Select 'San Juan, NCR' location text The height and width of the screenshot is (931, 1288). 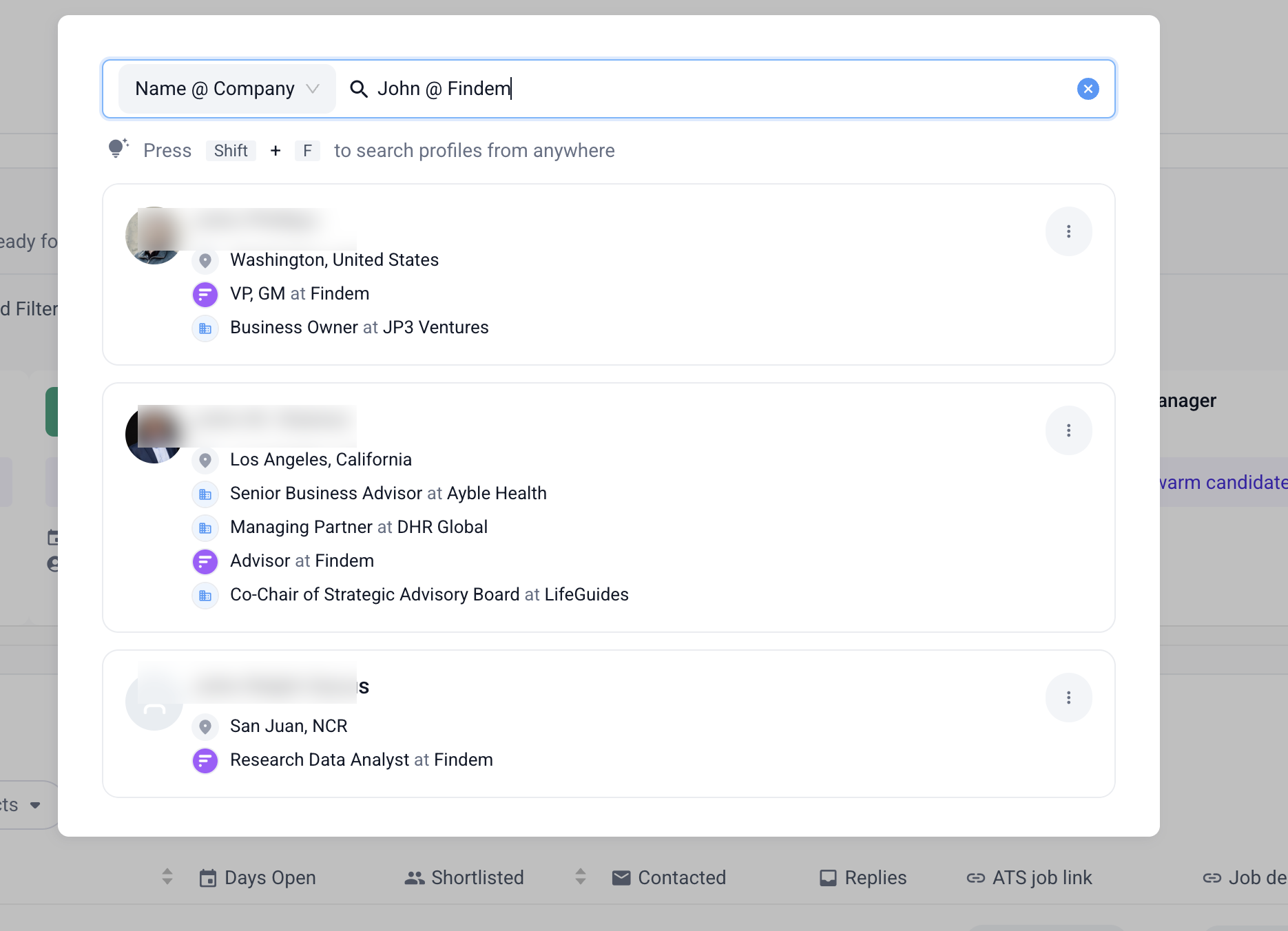pyautogui.click(x=289, y=726)
